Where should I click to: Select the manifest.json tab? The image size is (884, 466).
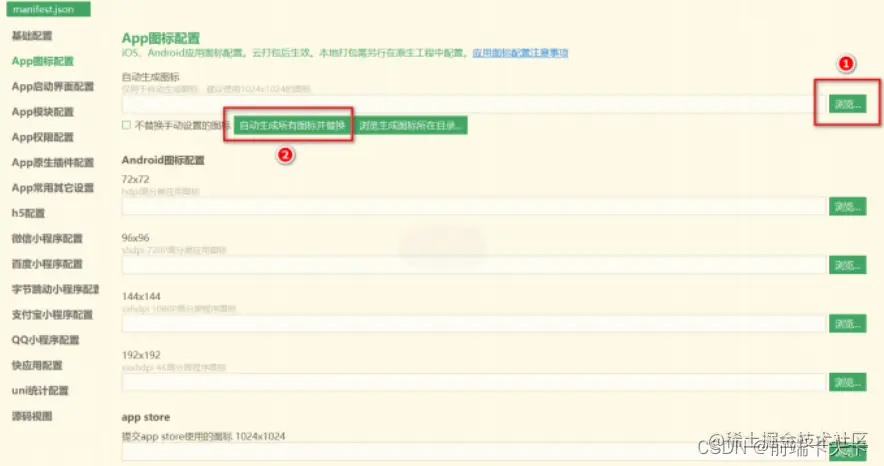[x=48, y=9]
